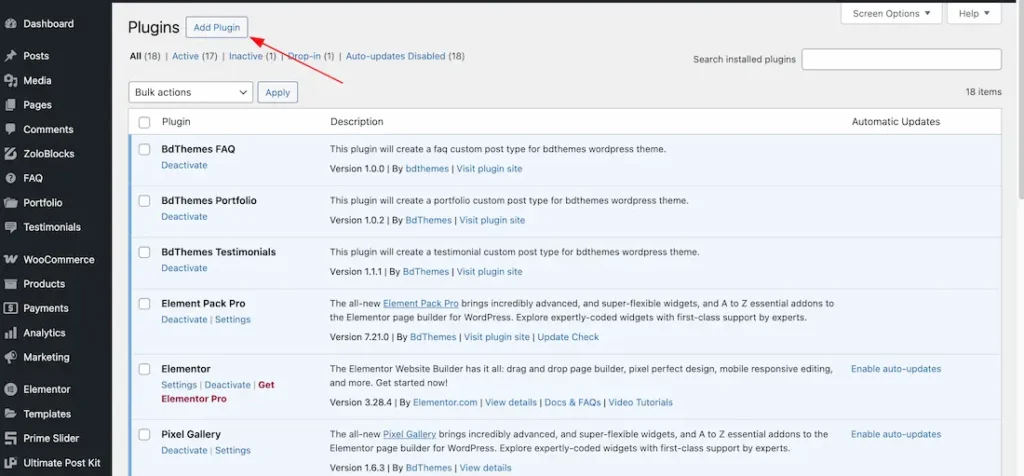Click the Add Plugin button
This screenshot has height=476, width=1024.
click(216, 27)
